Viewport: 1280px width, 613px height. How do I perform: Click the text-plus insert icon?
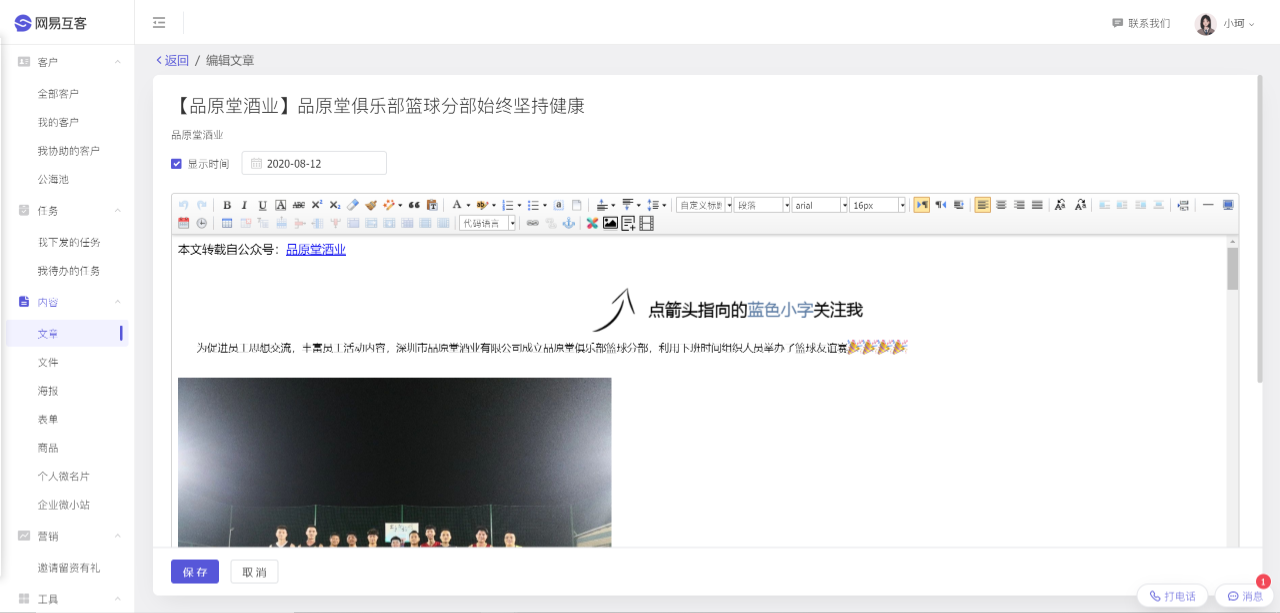pos(628,223)
